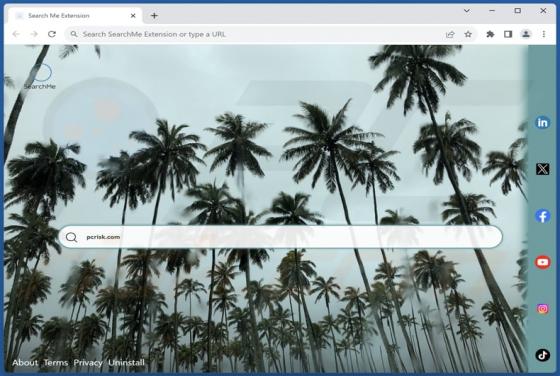Open the Terms link

click(56, 362)
